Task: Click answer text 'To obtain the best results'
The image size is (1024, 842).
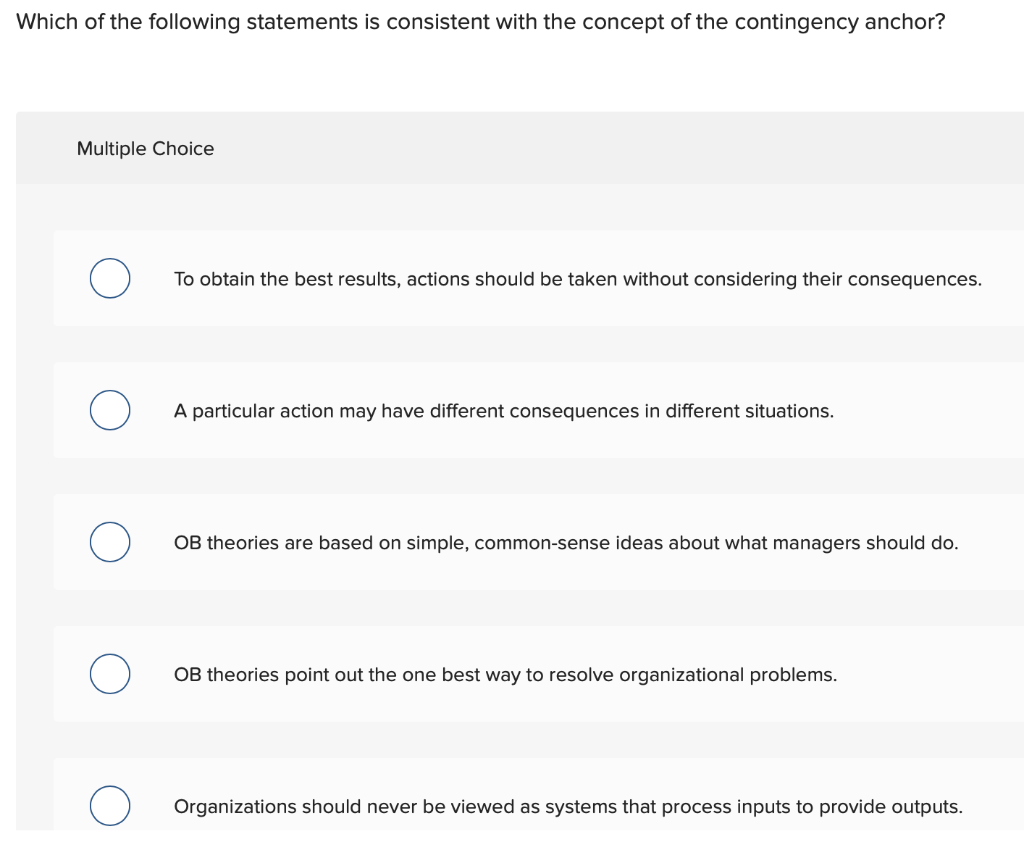Action: pyautogui.click(x=578, y=279)
